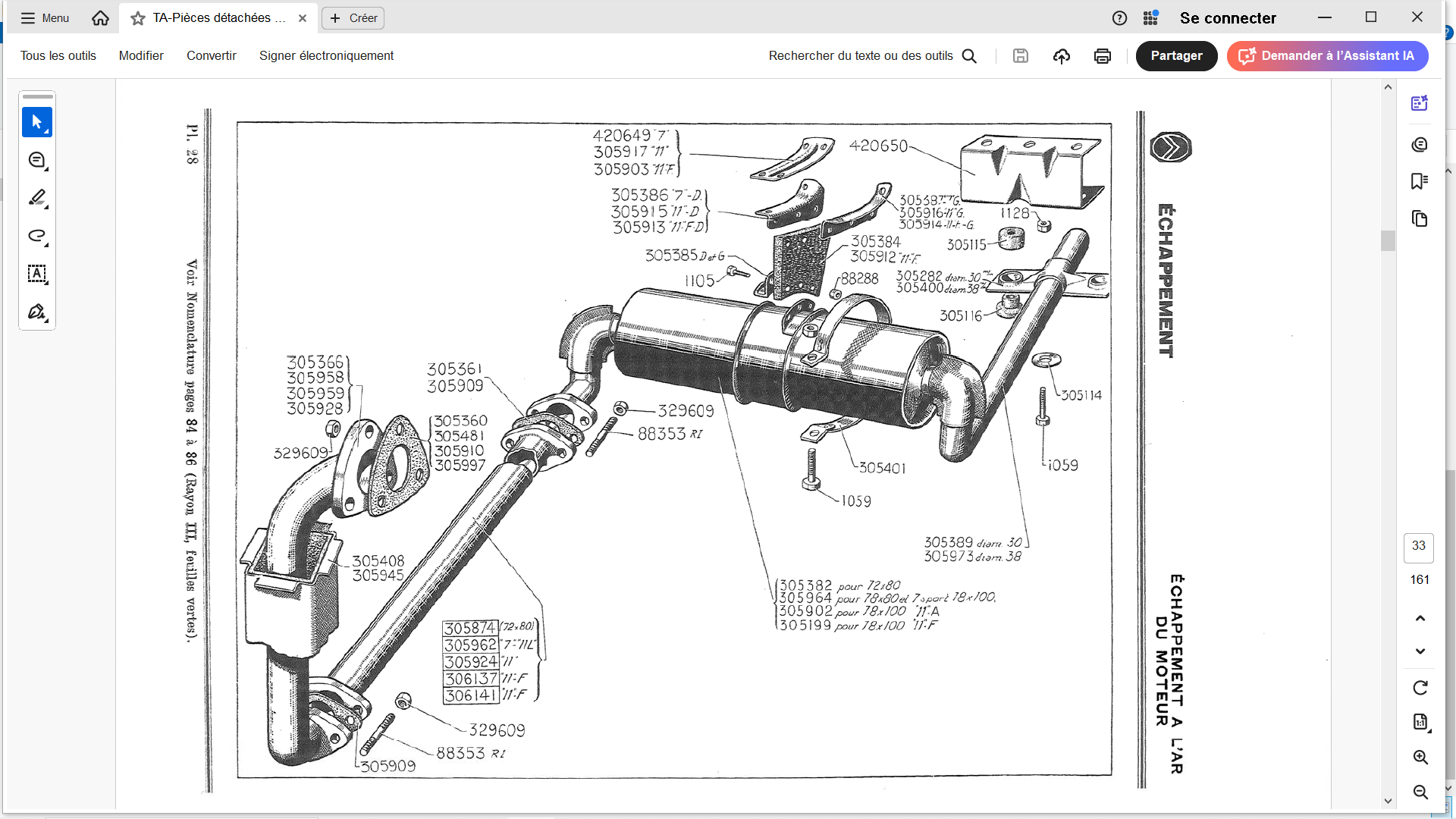1456x819 pixels.
Task: Zoom in with the magnifier plus
Action: click(1420, 757)
